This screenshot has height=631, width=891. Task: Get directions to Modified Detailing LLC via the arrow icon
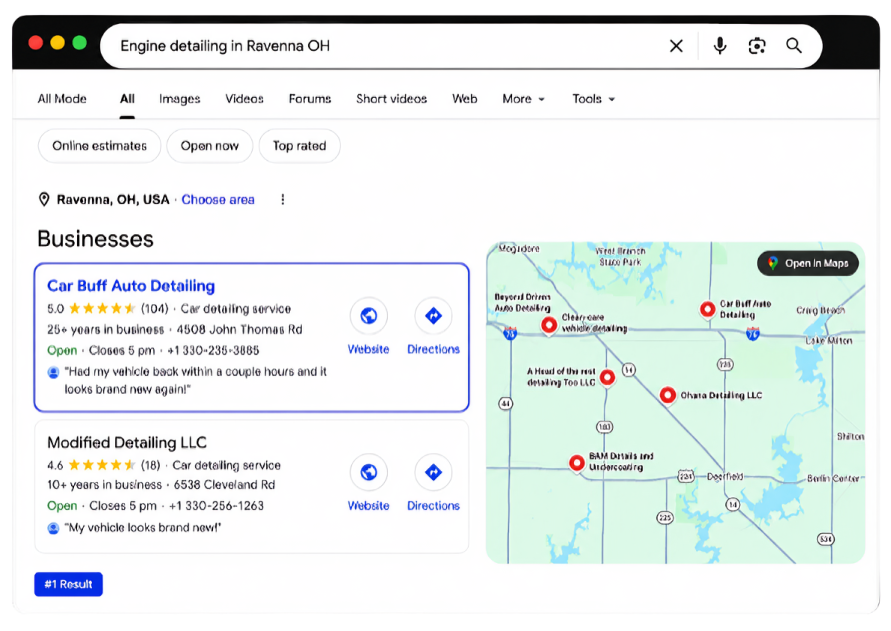[x=433, y=472]
